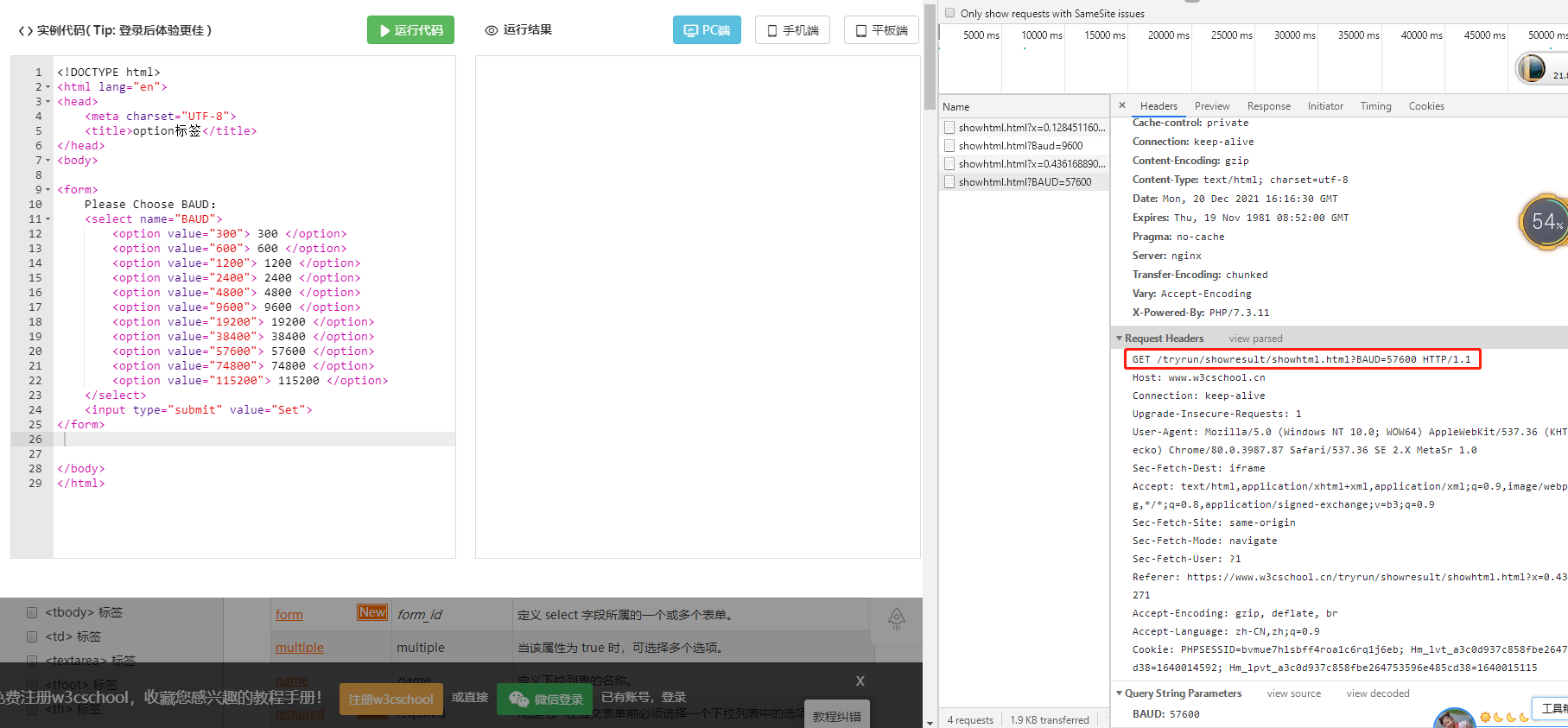Select request showhtml.html?BAUD=57600
1568x728 pixels.
1025,182
